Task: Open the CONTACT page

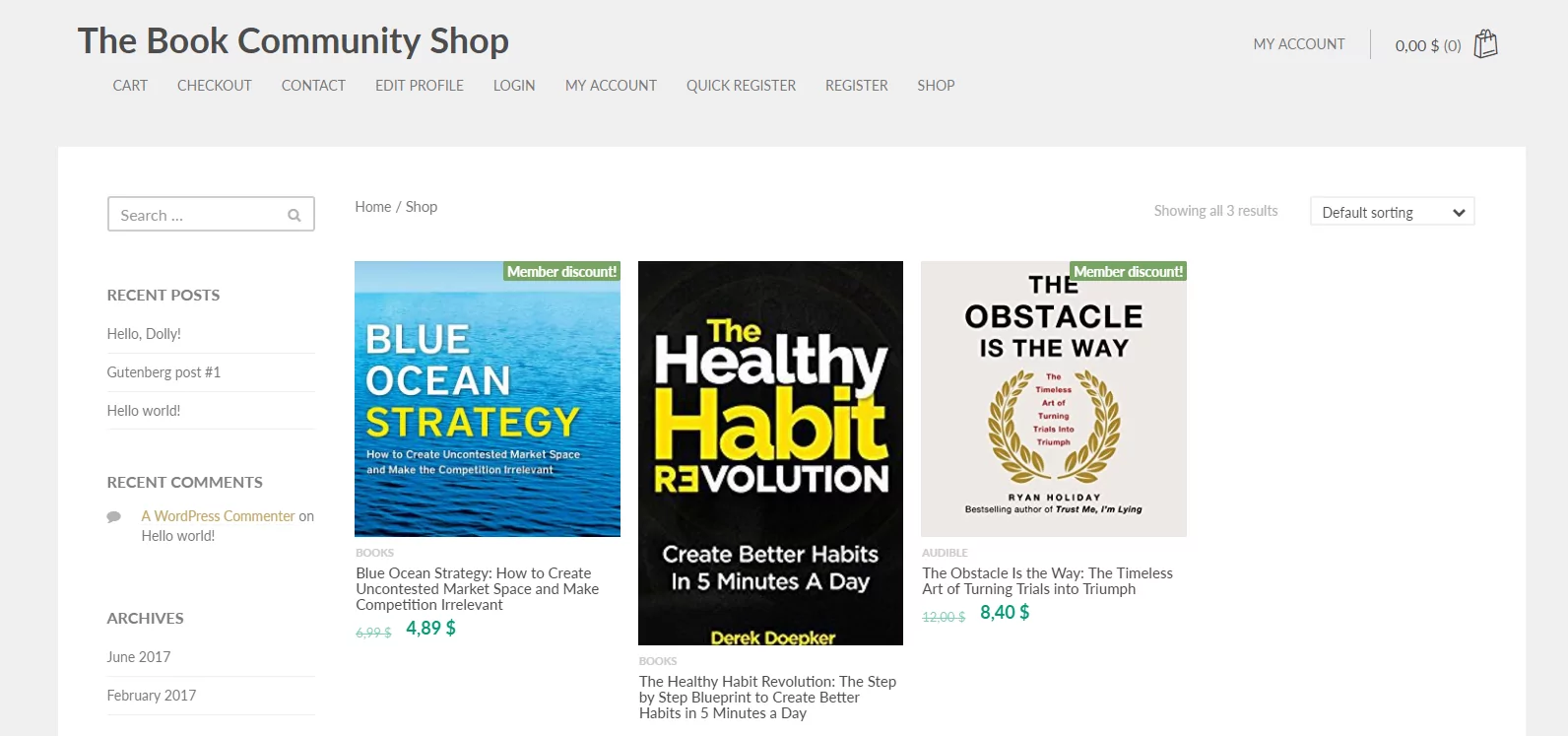Action: 313,86
